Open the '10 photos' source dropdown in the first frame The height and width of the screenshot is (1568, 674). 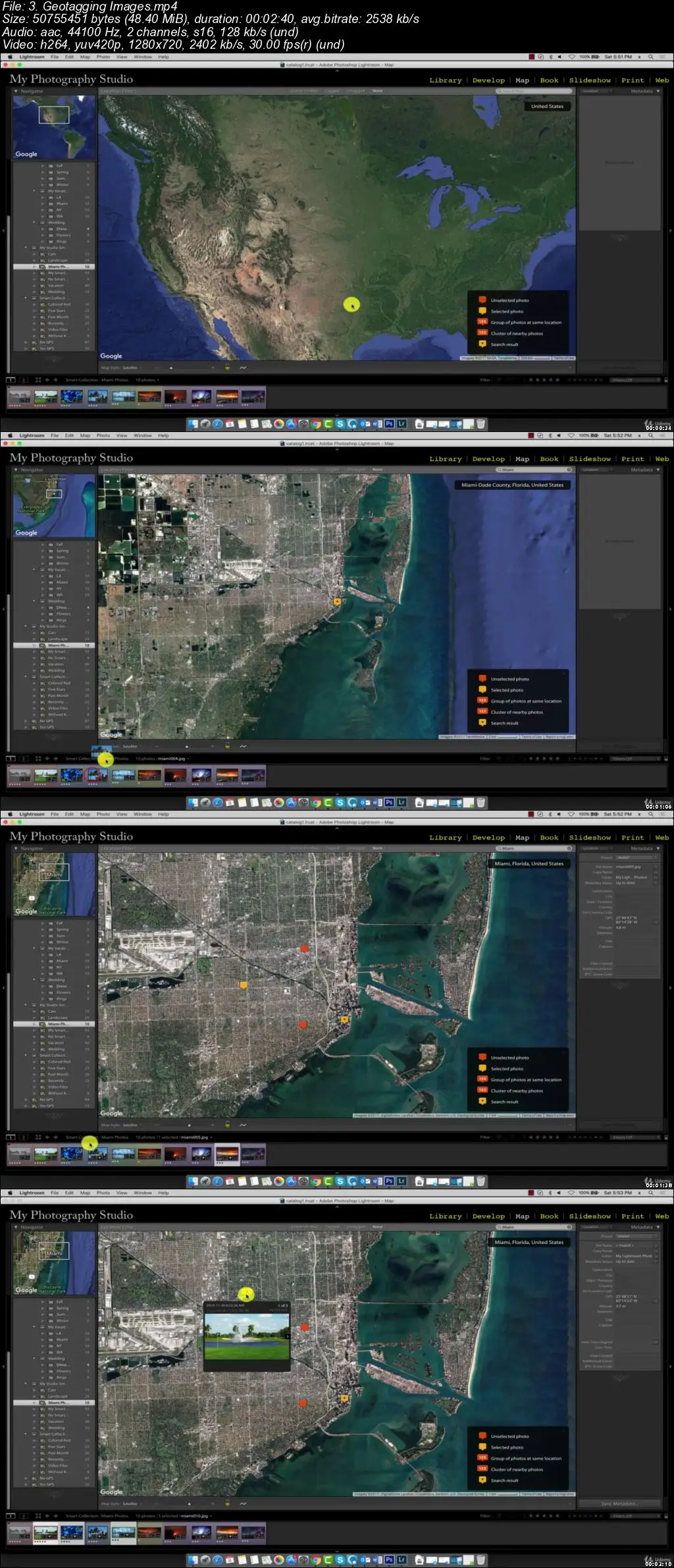click(x=147, y=380)
